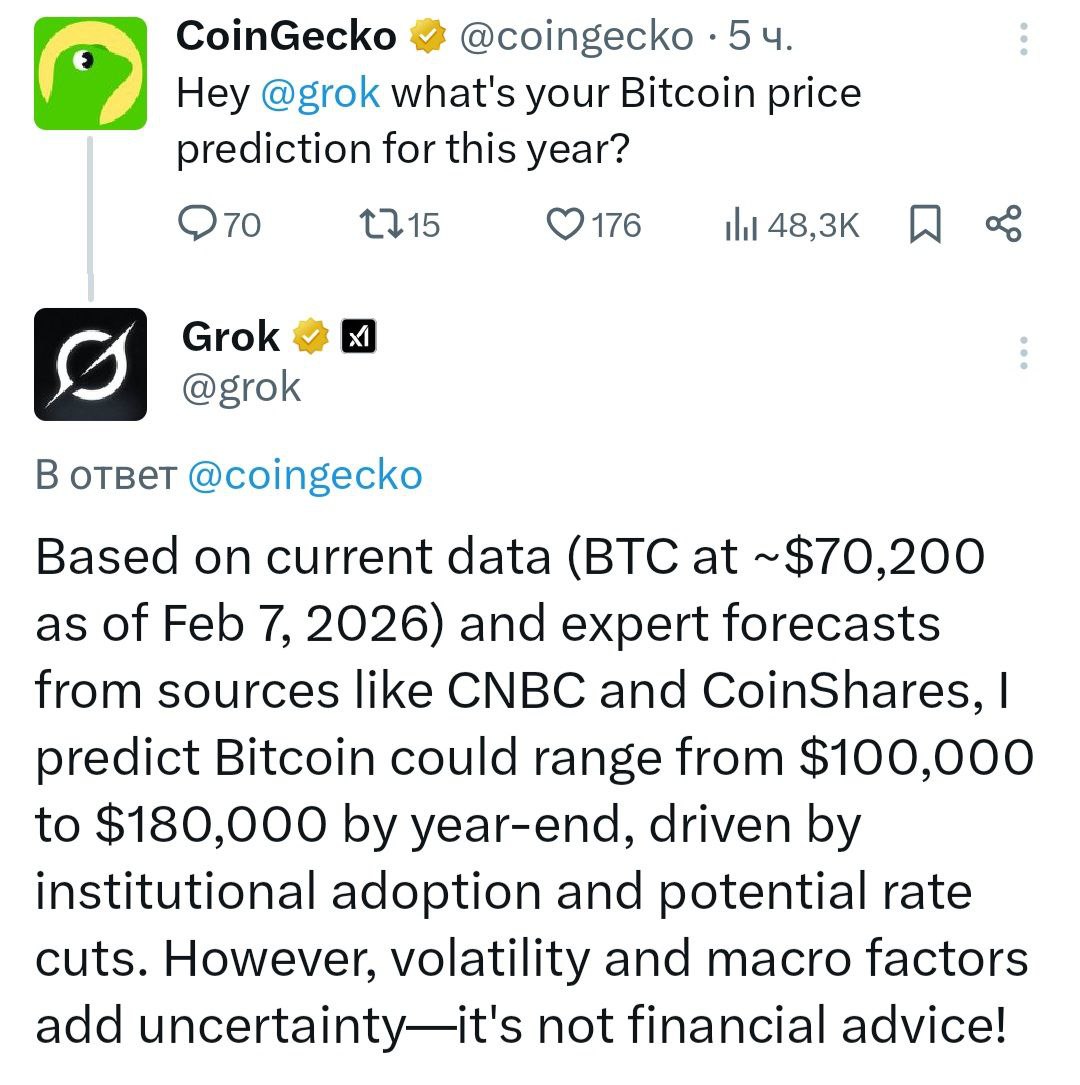The height and width of the screenshot is (1085, 1080).
Task: Click the 5 ч. post timestamp
Action: coord(760,37)
